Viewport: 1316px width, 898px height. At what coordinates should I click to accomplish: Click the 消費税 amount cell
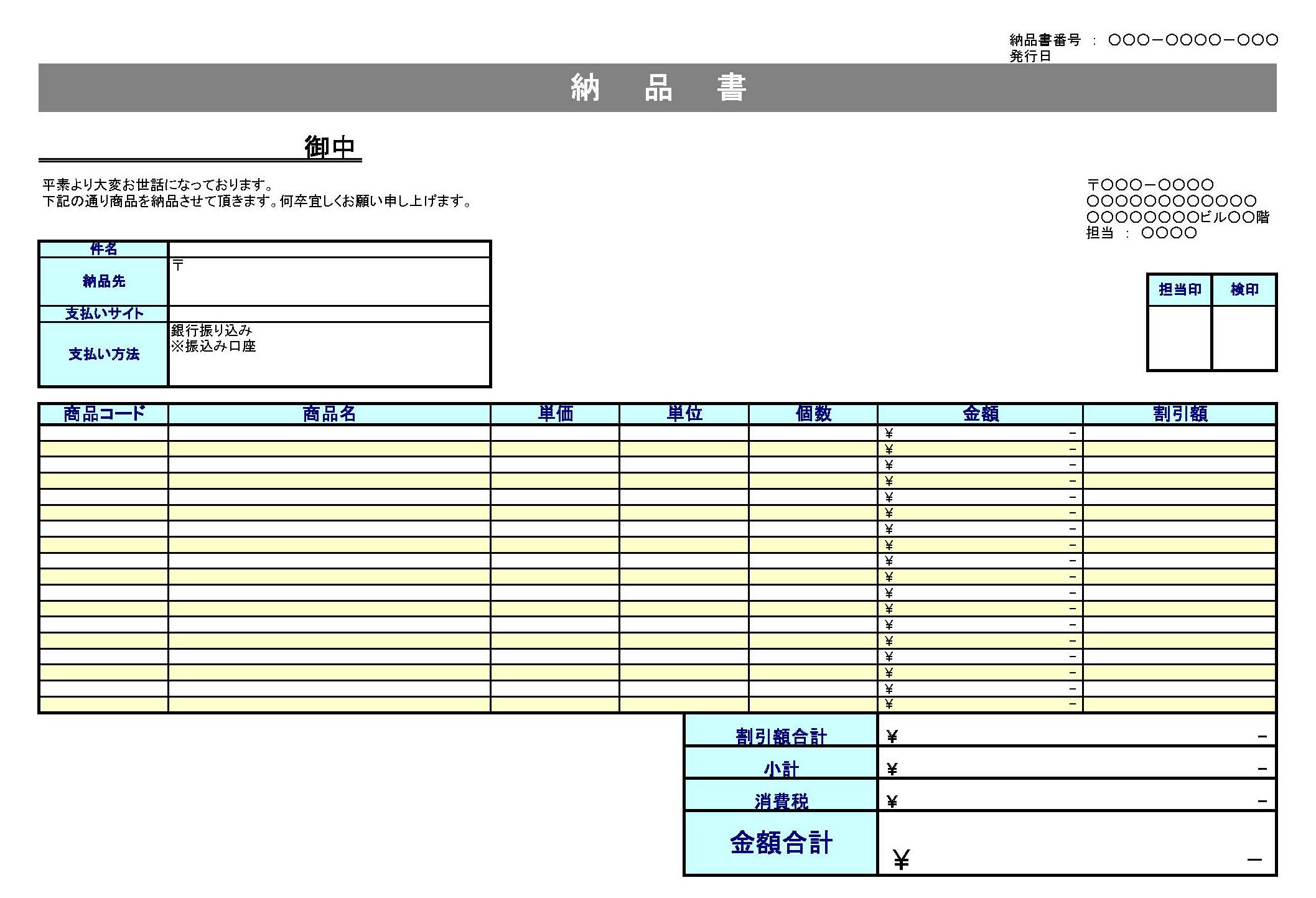(1077, 795)
